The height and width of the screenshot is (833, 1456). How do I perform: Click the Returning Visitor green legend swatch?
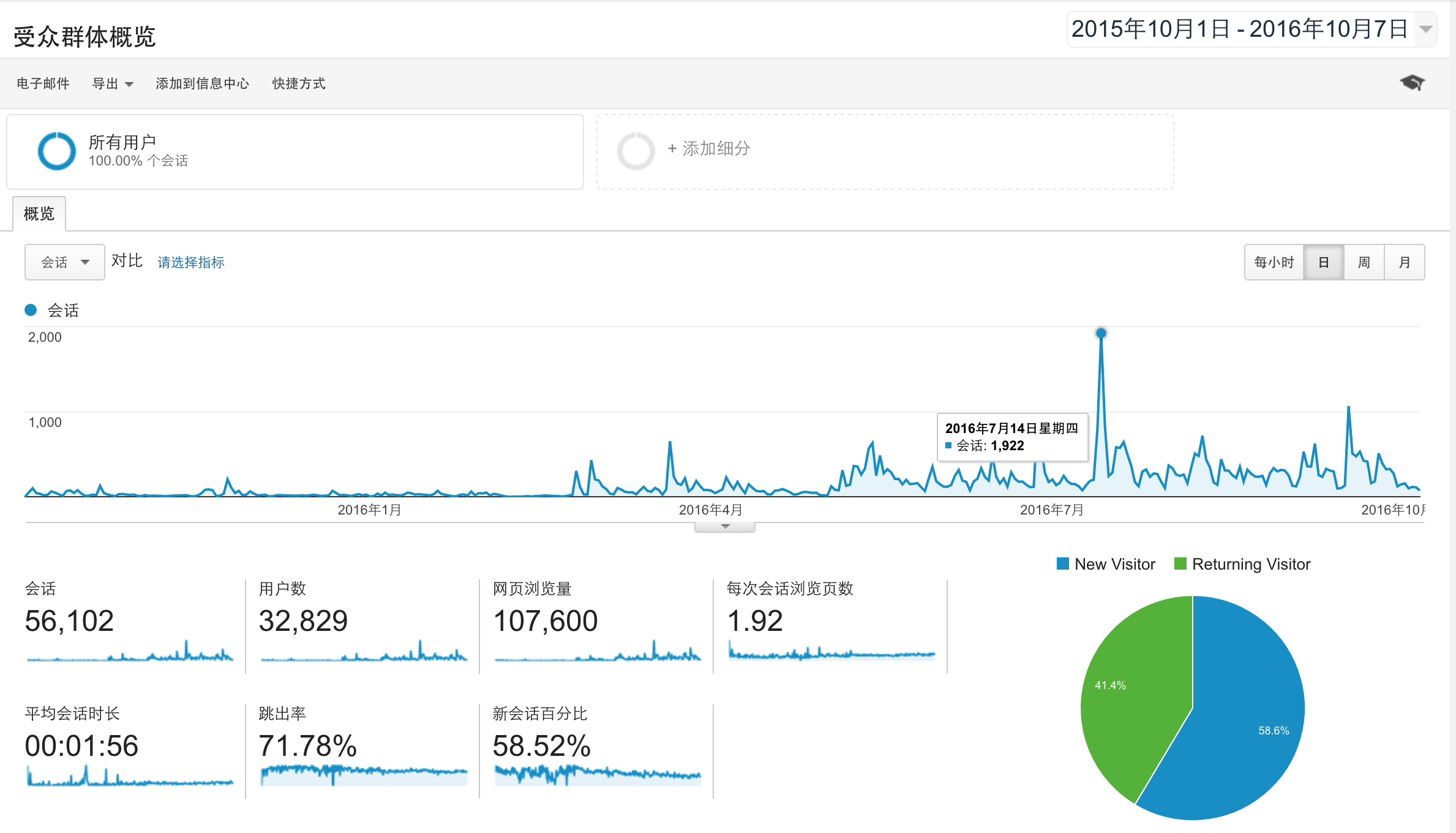click(1181, 563)
